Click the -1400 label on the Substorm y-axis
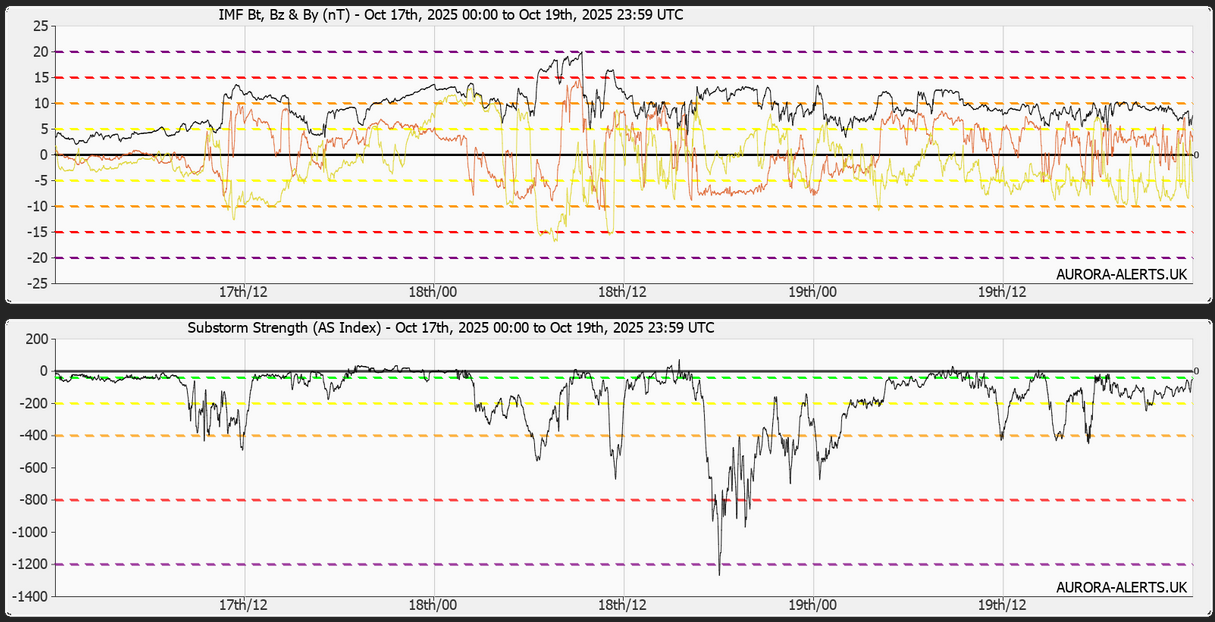 [x=30, y=597]
